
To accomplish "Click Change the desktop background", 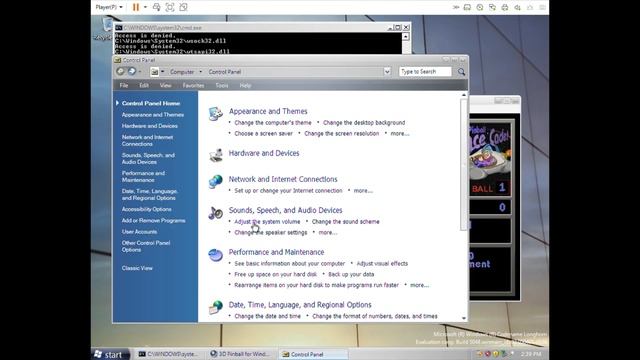I will coord(364,122).
